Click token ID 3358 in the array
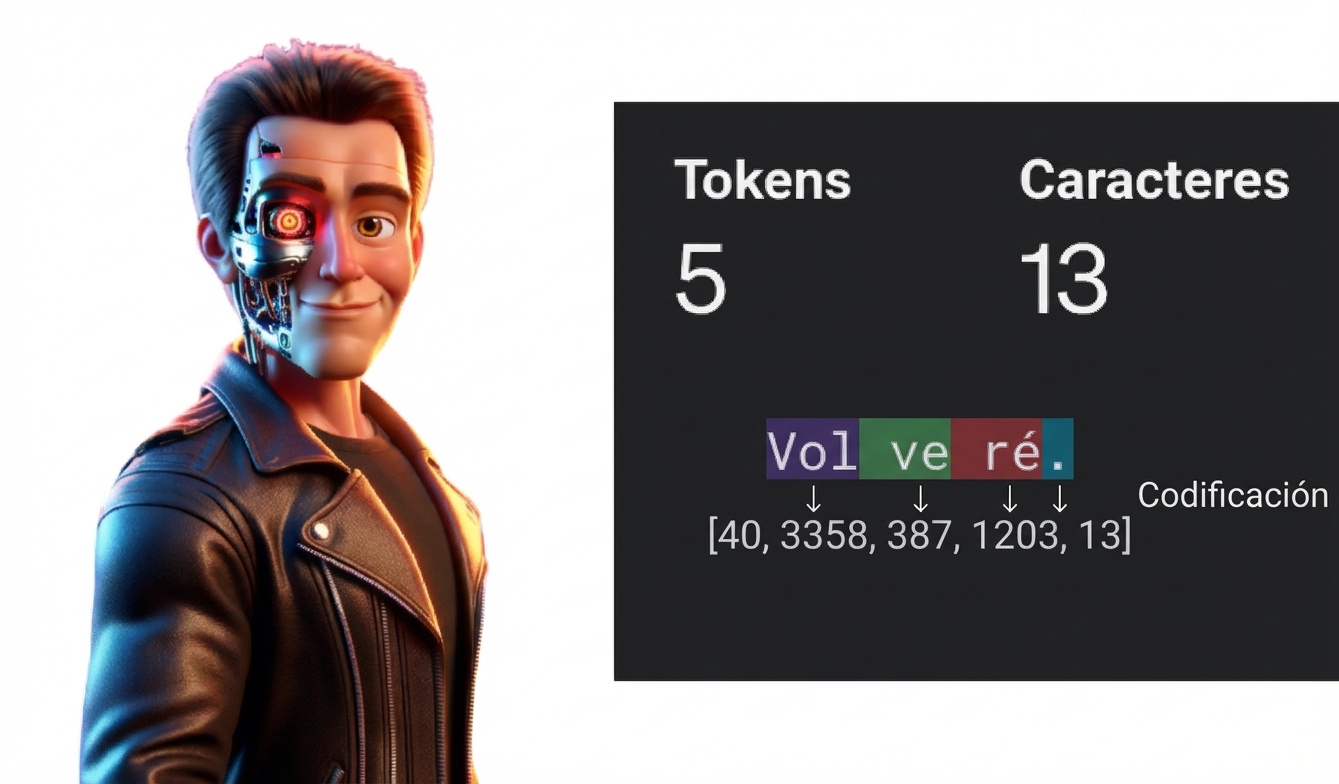Image resolution: width=1339 pixels, height=784 pixels. [823, 537]
